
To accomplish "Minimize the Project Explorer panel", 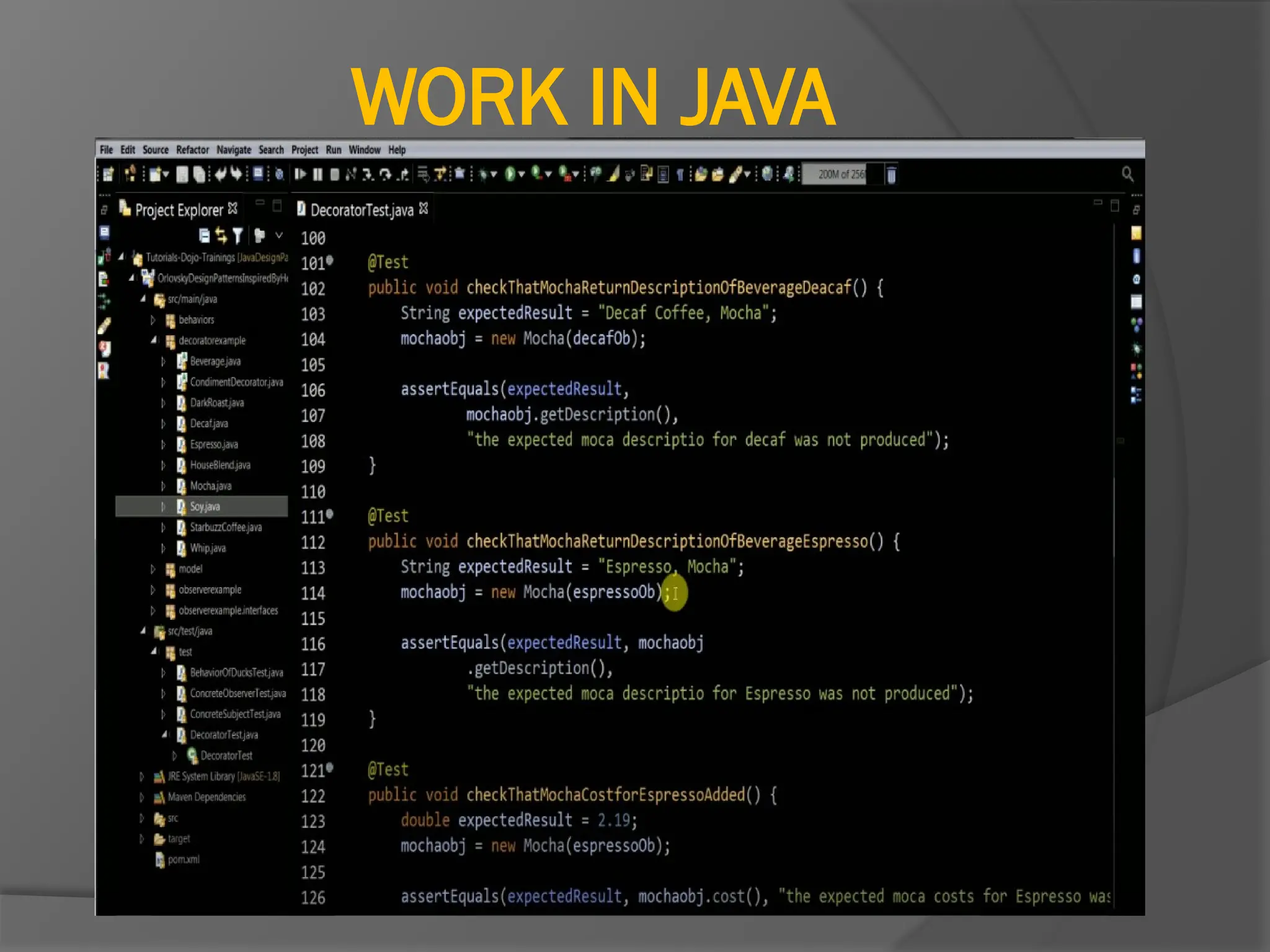I will [x=260, y=203].
